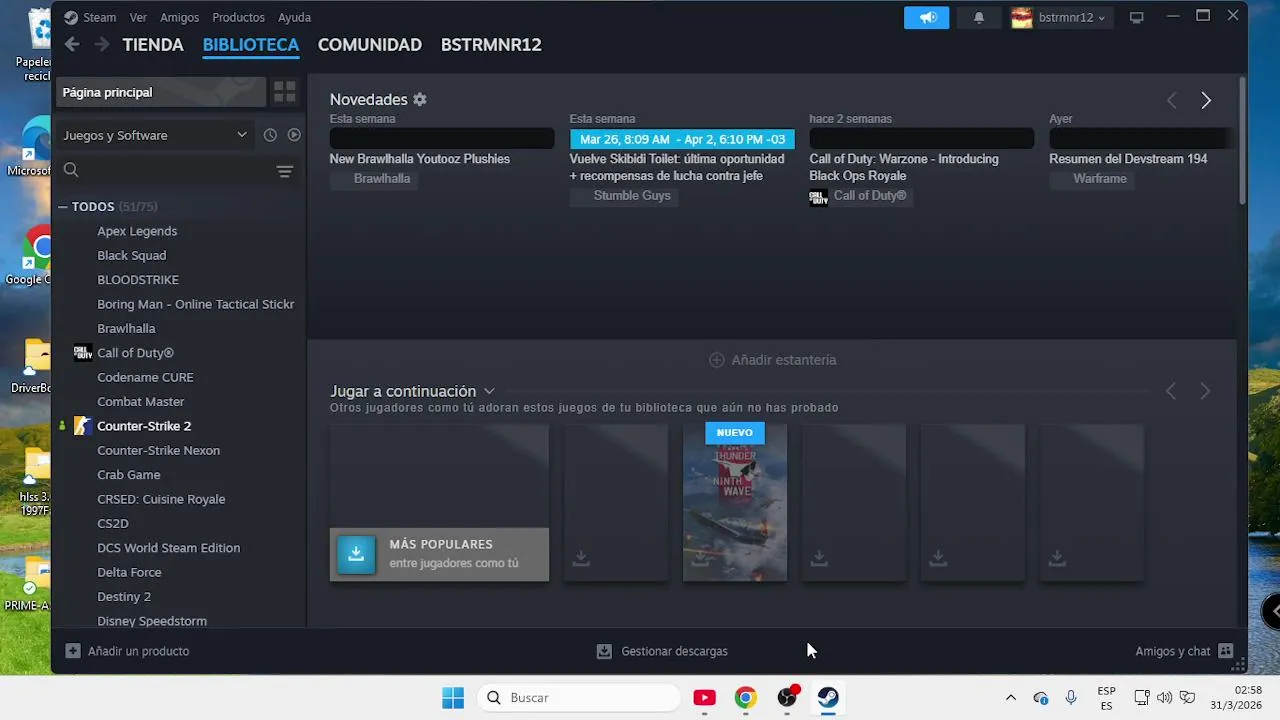Go forward with the right navigation arrow
Image resolution: width=1280 pixels, height=720 pixels.
pos(101,44)
